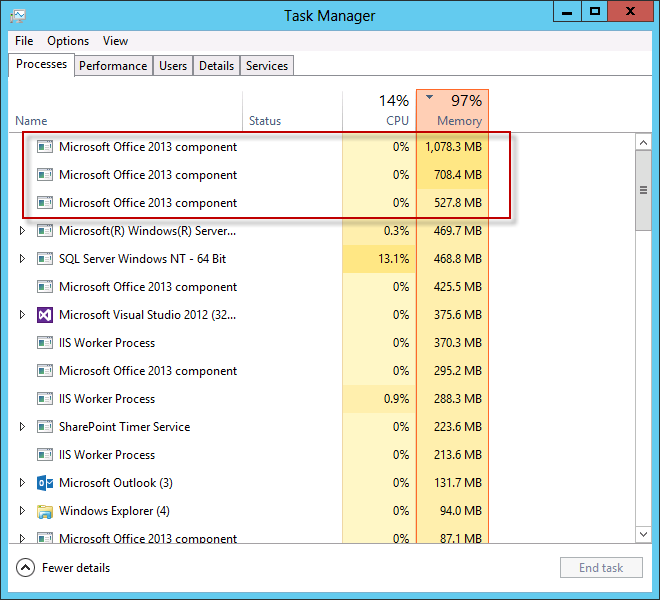Click the SQL Server Windows NT icon

pos(44,259)
